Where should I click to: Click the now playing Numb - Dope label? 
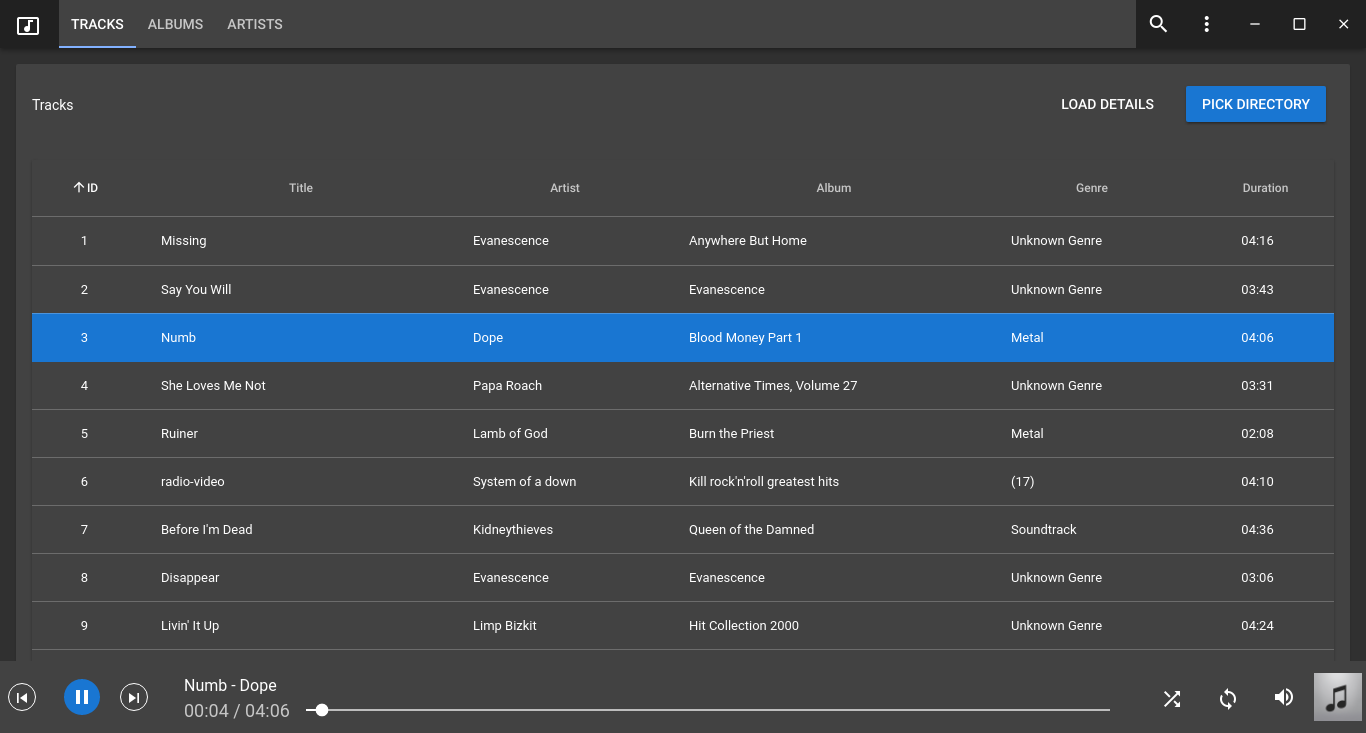[230, 685]
